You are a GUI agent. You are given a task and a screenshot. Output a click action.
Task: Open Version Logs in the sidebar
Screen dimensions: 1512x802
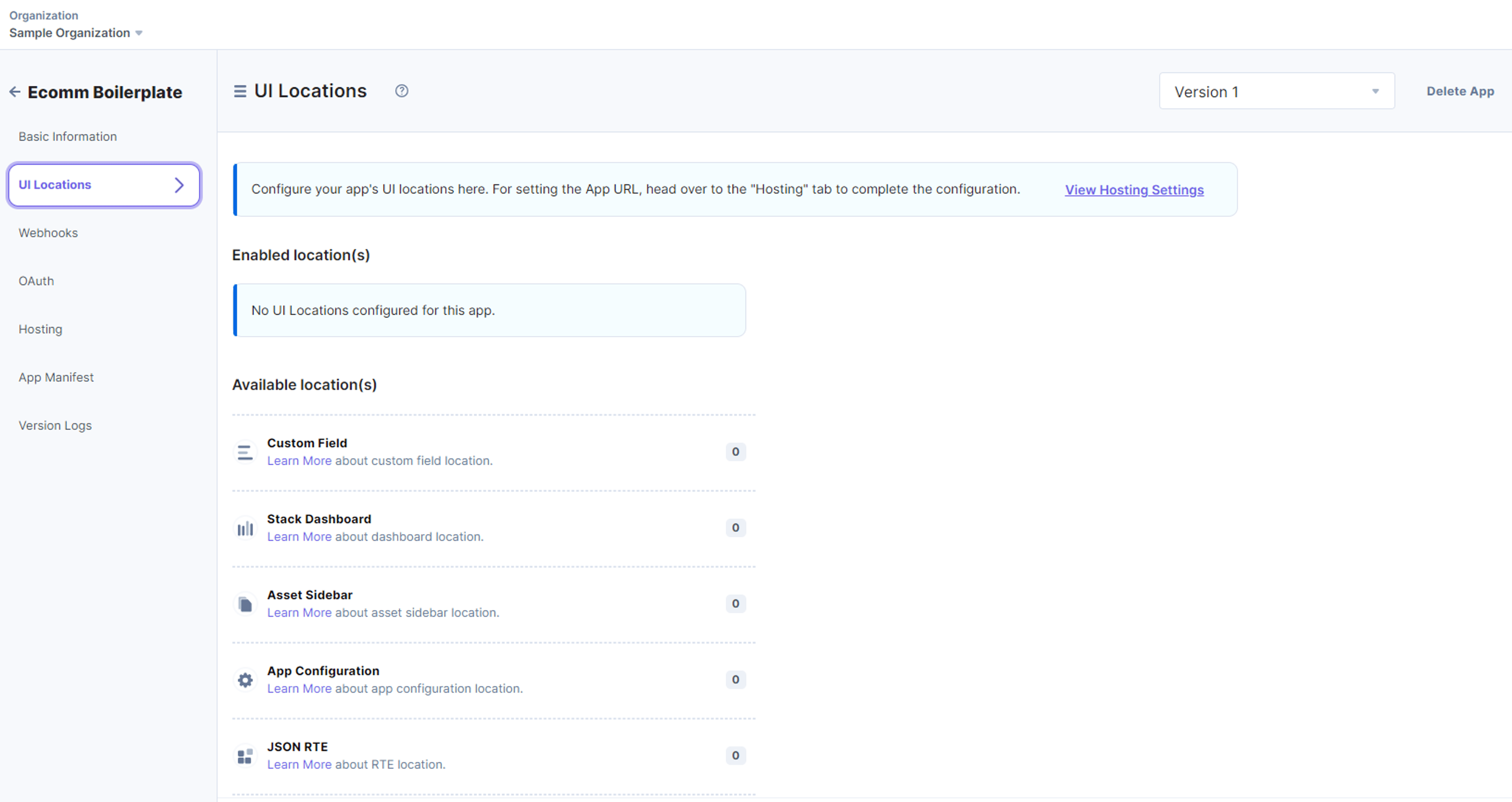(x=55, y=425)
